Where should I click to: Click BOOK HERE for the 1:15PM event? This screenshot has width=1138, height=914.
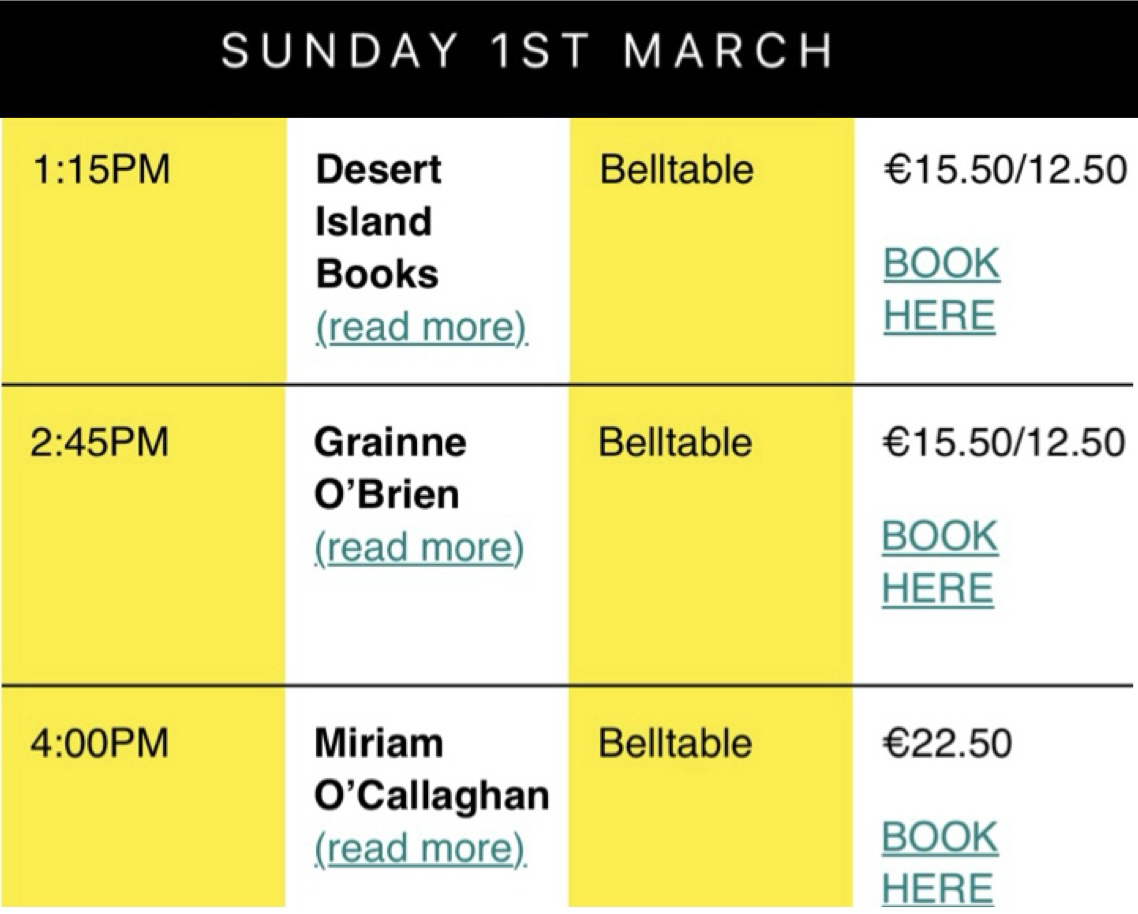pyautogui.click(x=940, y=290)
